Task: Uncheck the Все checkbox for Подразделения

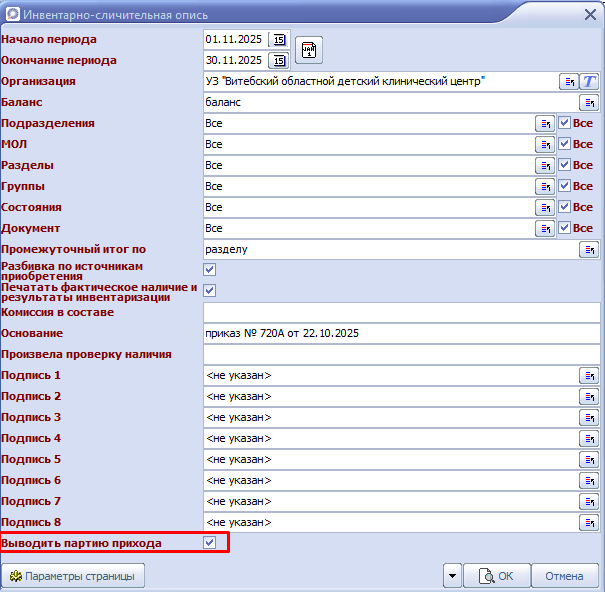Action: pyautogui.click(x=564, y=124)
